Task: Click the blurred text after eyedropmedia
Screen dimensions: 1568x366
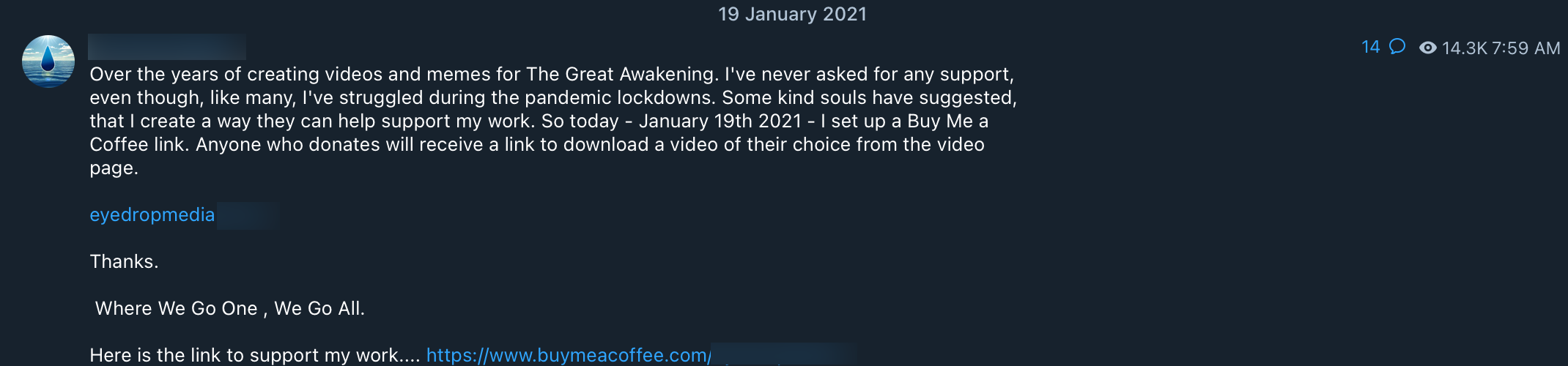Action: pos(248,216)
